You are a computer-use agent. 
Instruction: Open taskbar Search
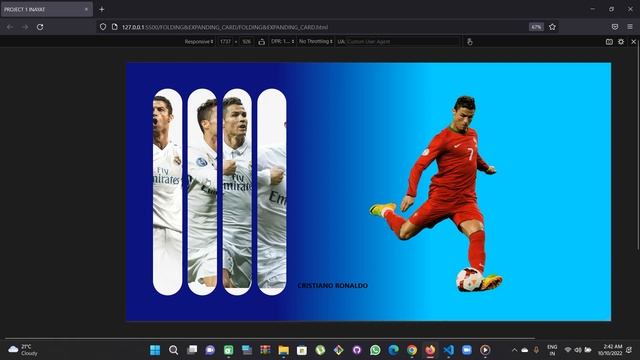[x=173, y=350]
